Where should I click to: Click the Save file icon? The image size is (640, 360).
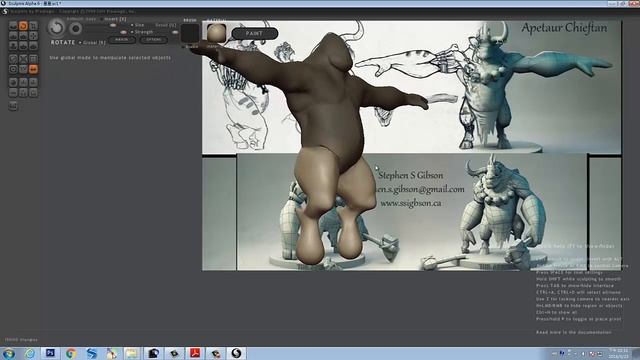tap(33, 92)
